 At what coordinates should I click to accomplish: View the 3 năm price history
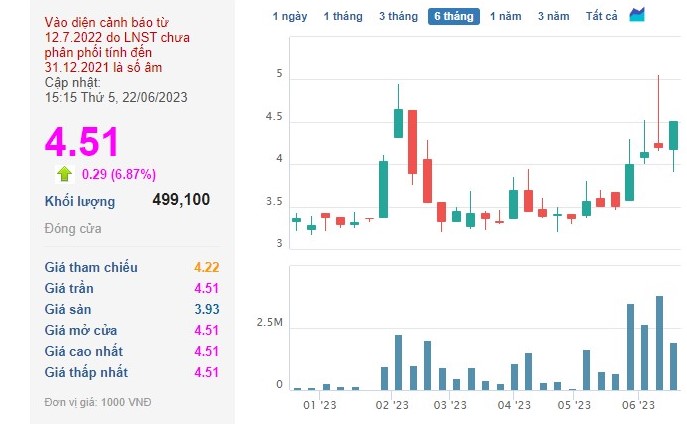point(553,16)
